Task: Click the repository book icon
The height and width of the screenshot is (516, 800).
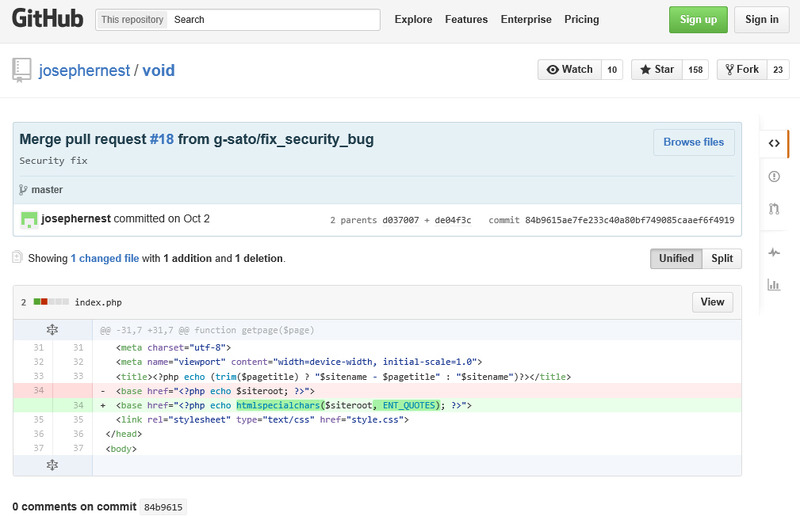Action: click(x=21, y=70)
